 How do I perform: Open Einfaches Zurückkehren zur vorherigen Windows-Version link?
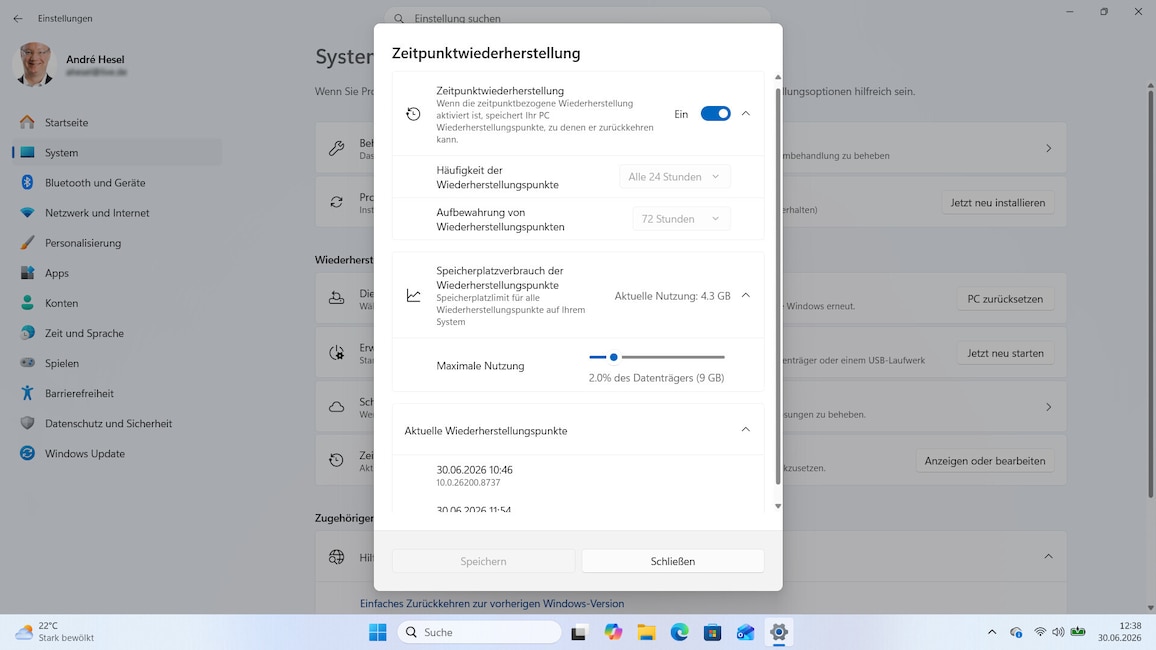tap(492, 604)
